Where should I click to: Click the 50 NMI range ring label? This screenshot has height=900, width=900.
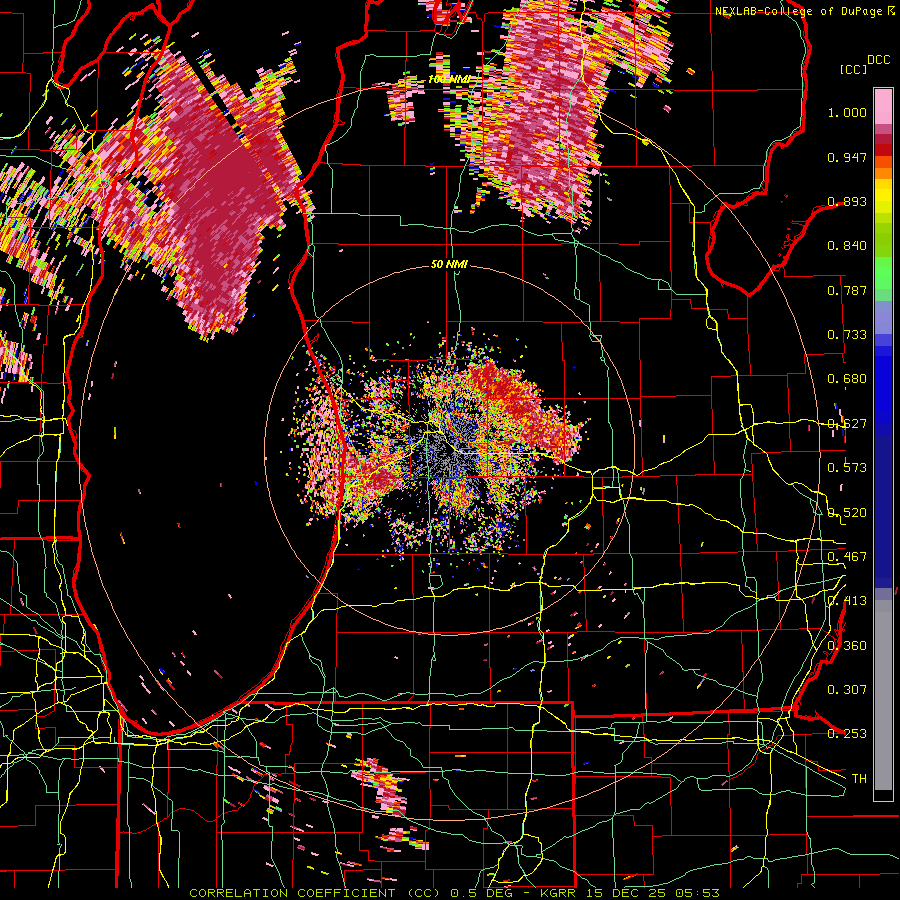(x=449, y=264)
